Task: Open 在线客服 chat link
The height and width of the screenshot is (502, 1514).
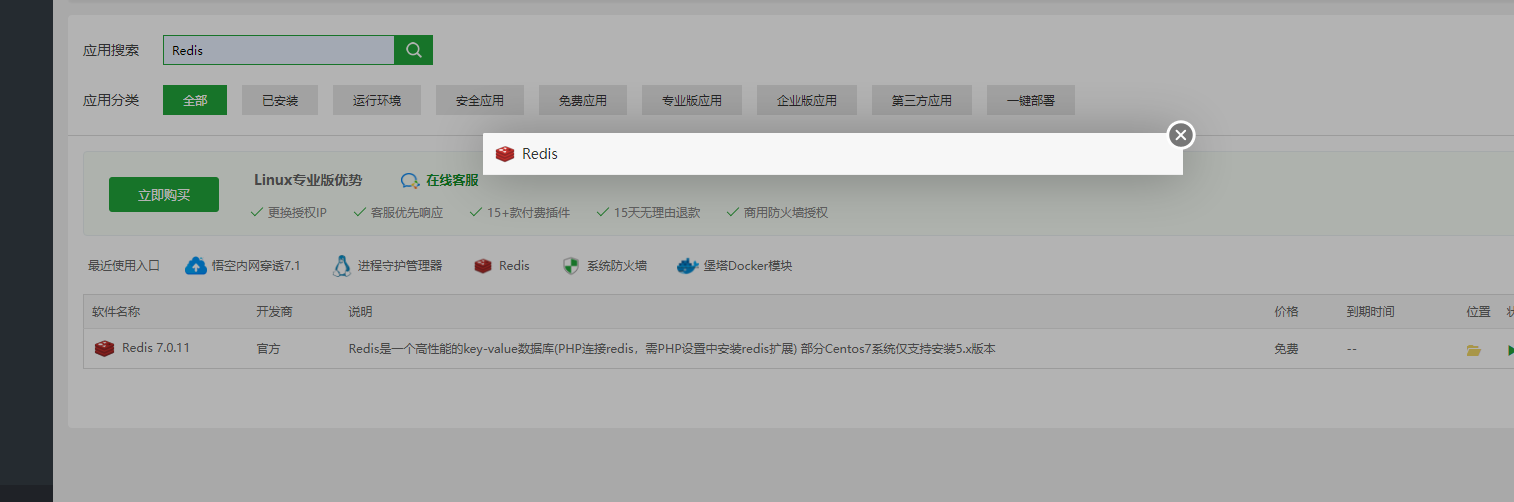Action: (452, 180)
